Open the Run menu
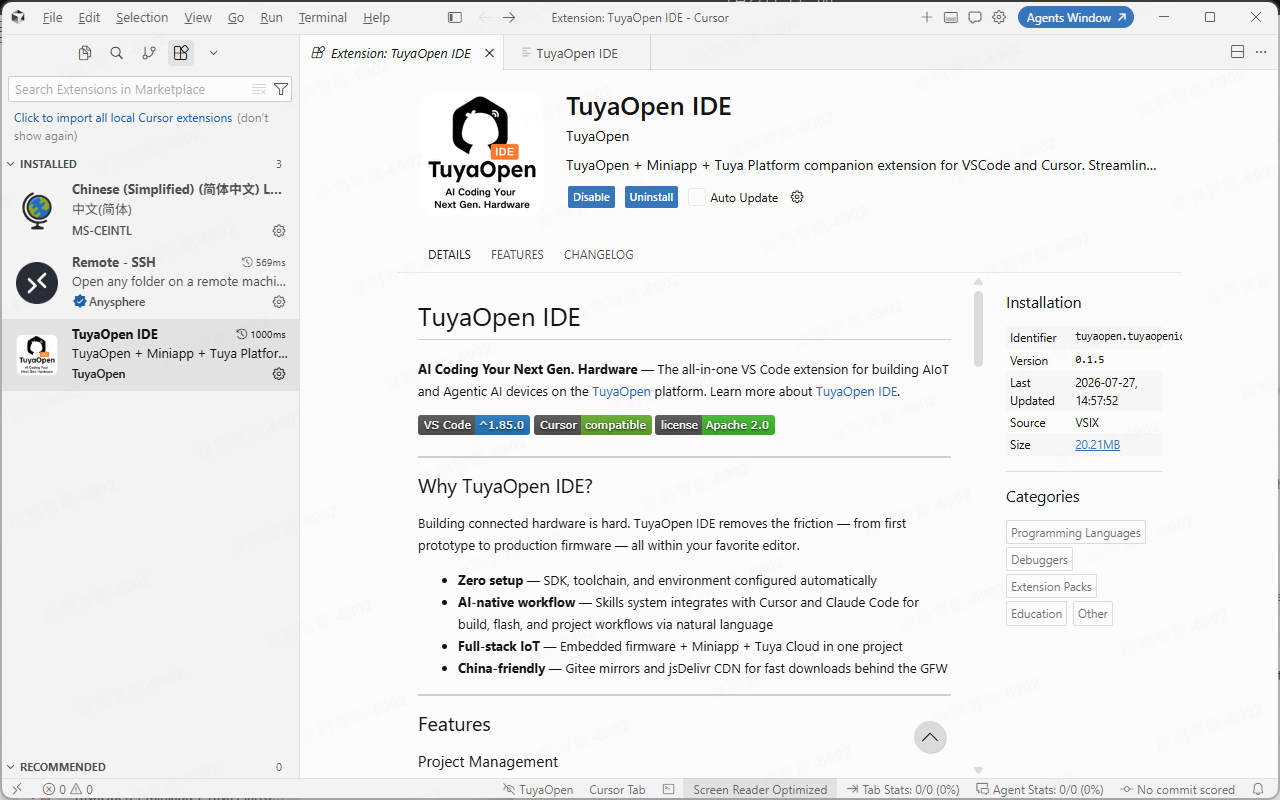This screenshot has height=800, width=1280. pyautogui.click(x=271, y=17)
